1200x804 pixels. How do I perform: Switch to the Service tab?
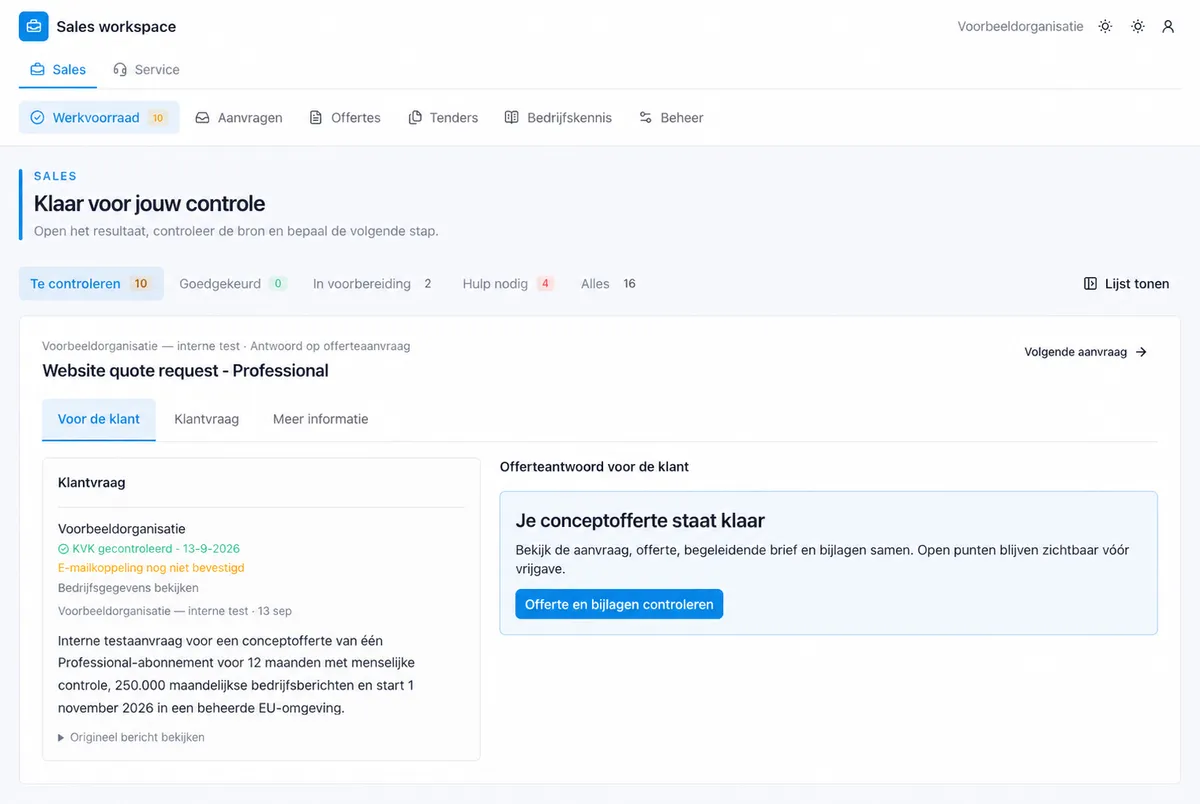[x=146, y=70]
